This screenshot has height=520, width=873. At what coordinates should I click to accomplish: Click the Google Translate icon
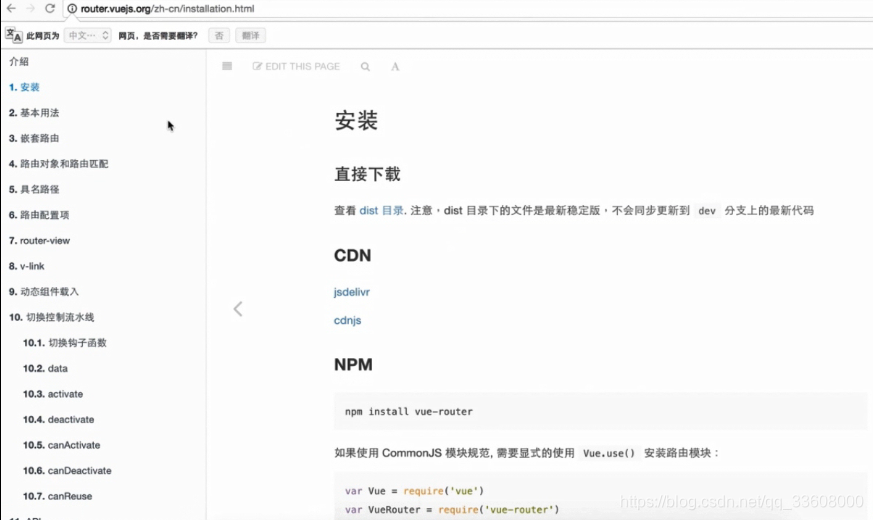[x=14, y=35]
